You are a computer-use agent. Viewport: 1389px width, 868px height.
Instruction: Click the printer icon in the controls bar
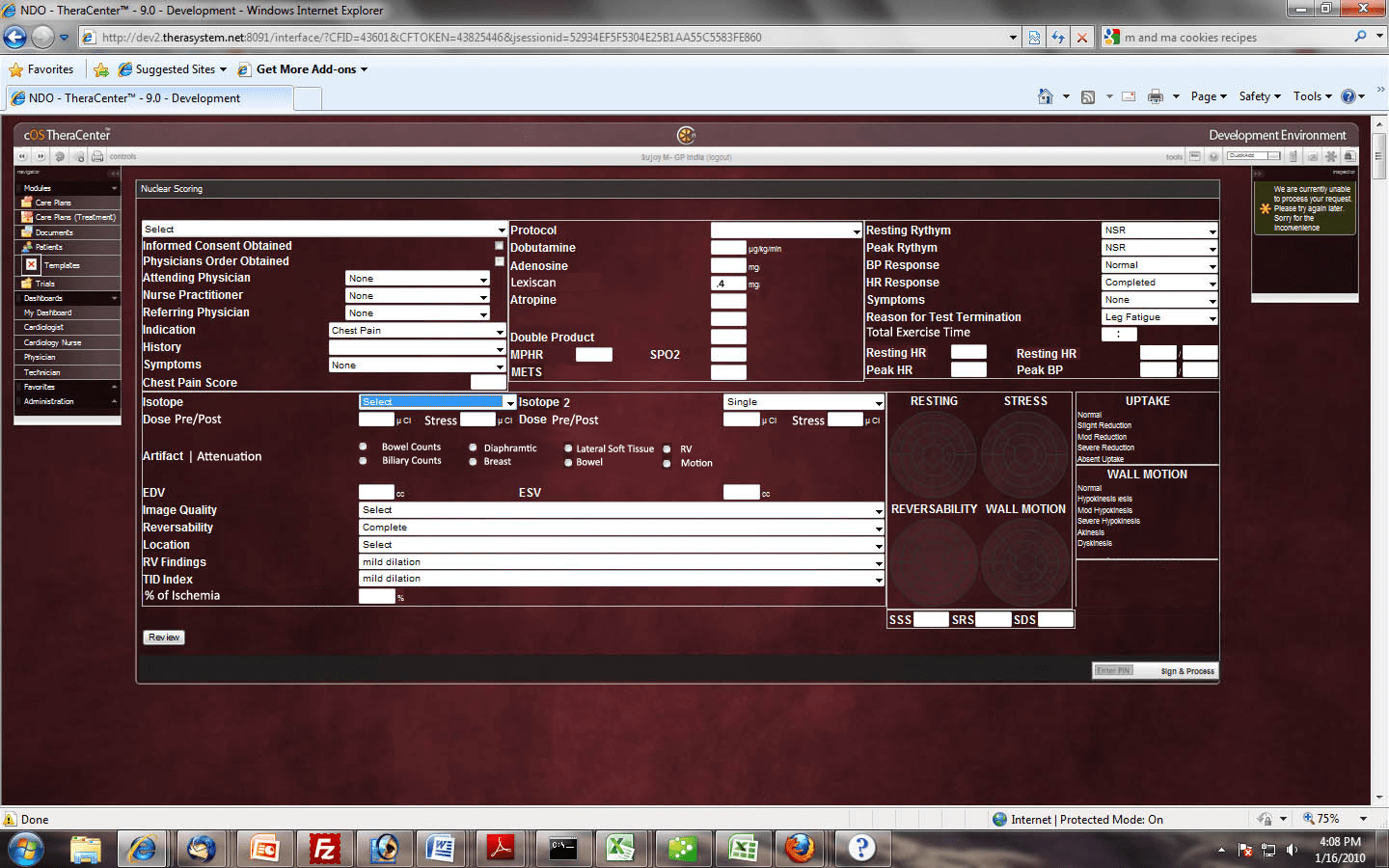click(97, 156)
